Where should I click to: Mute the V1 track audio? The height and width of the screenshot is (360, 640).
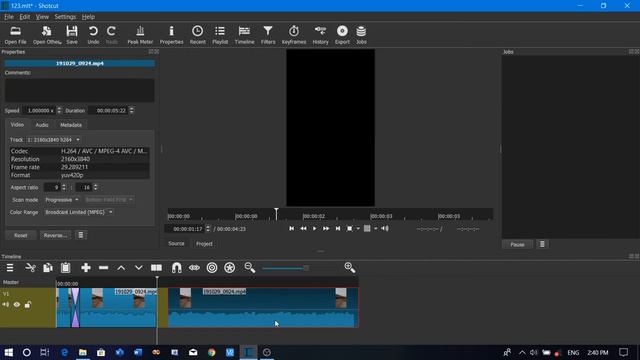point(6,304)
